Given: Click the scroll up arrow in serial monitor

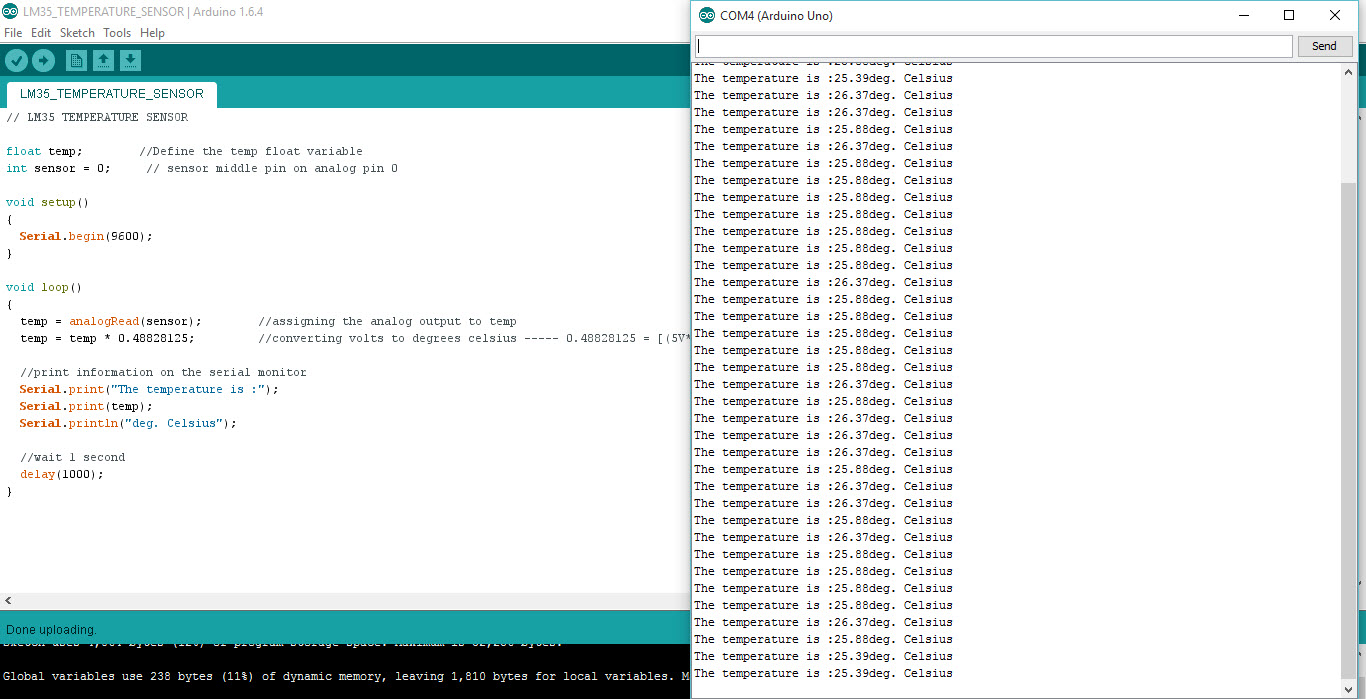Looking at the screenshot, I should [x=1348, y=71].
